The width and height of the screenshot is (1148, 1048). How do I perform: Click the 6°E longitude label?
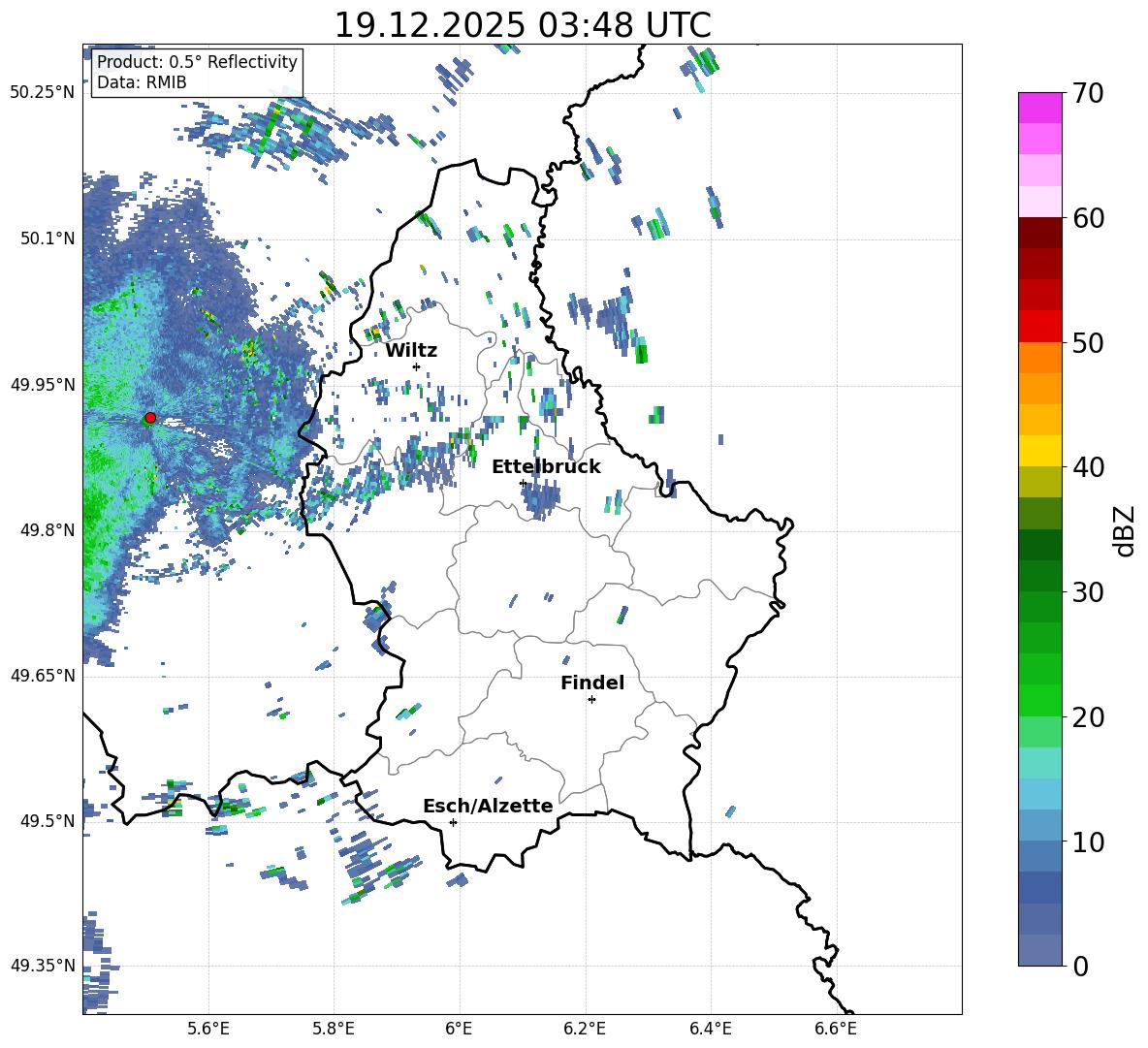459,1030
